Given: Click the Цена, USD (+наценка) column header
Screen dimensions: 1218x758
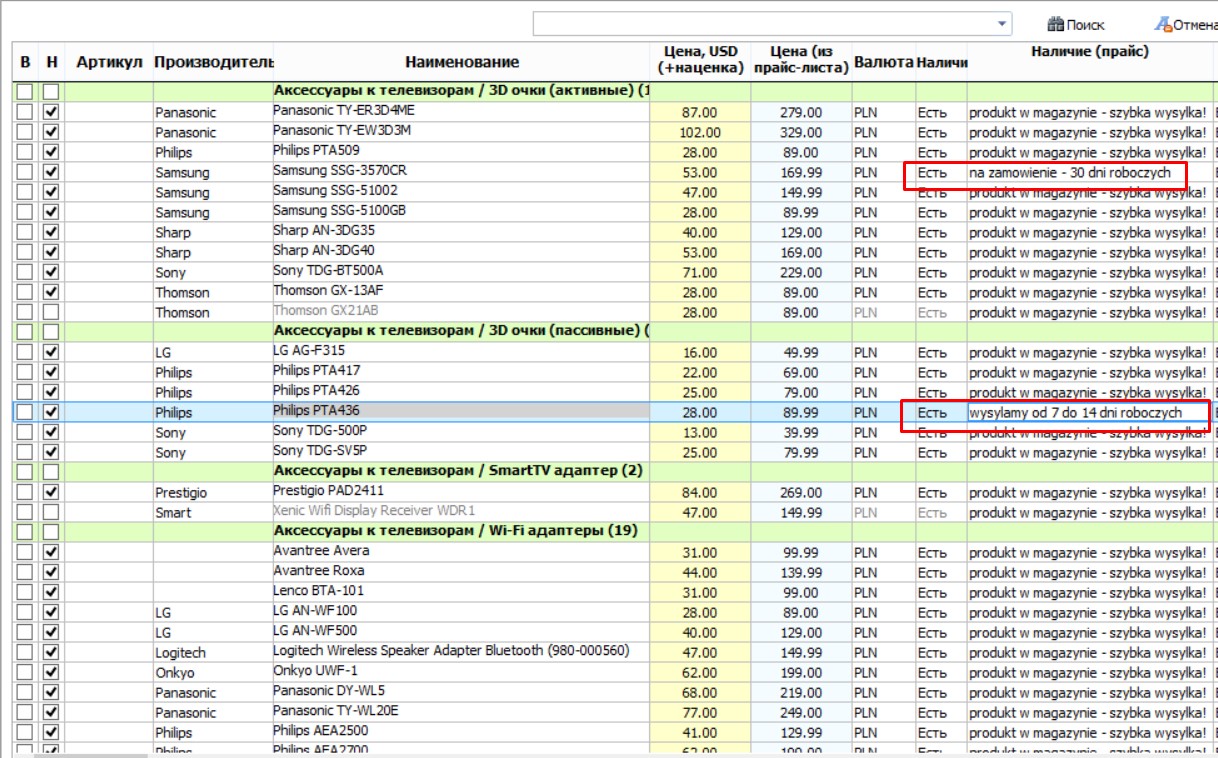Looking at the screenshot, I should click(x=700, y=60).
